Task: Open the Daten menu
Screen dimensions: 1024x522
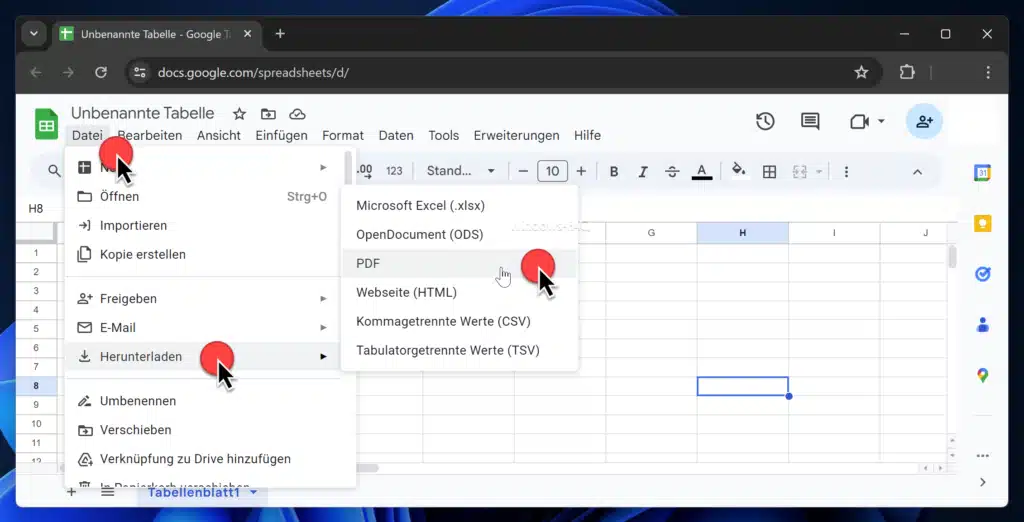Action: click(396, 136)
